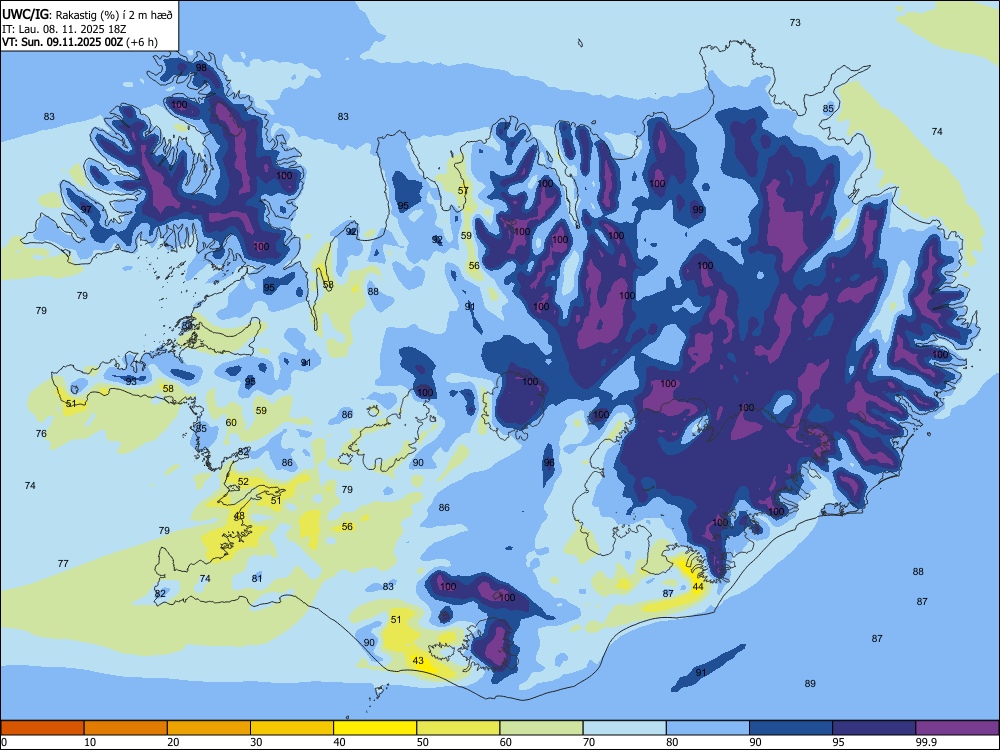Pick the 20–30 legend color band
Viewport: 1000px width, 750px height.
[209, 728]
